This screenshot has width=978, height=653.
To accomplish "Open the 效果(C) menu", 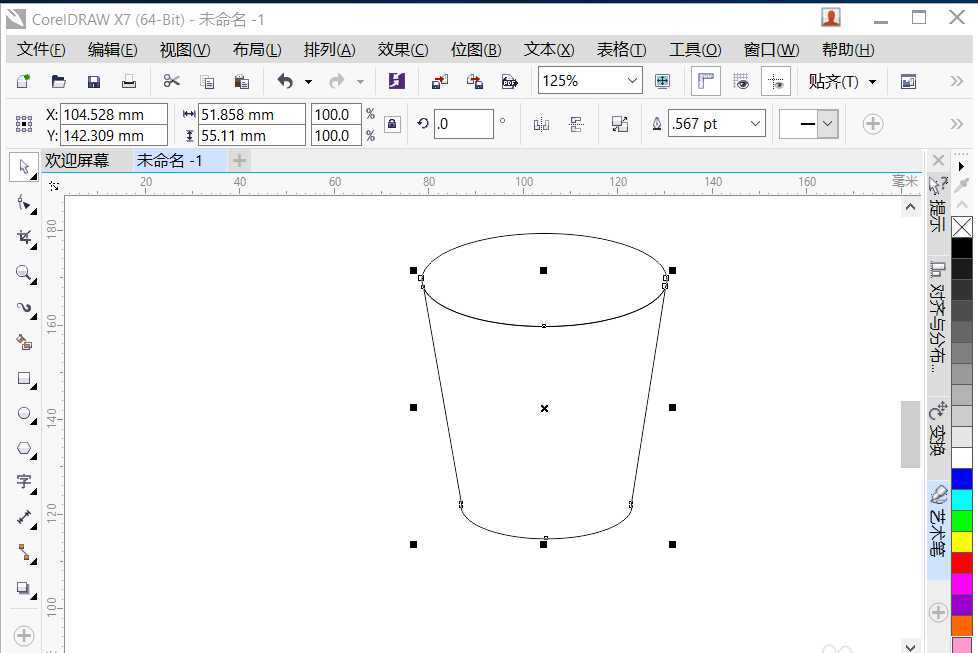I will tap(402, 50).
